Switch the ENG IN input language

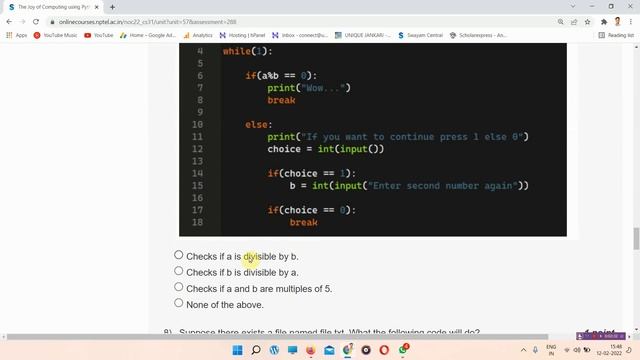click(x=551, y=350)
